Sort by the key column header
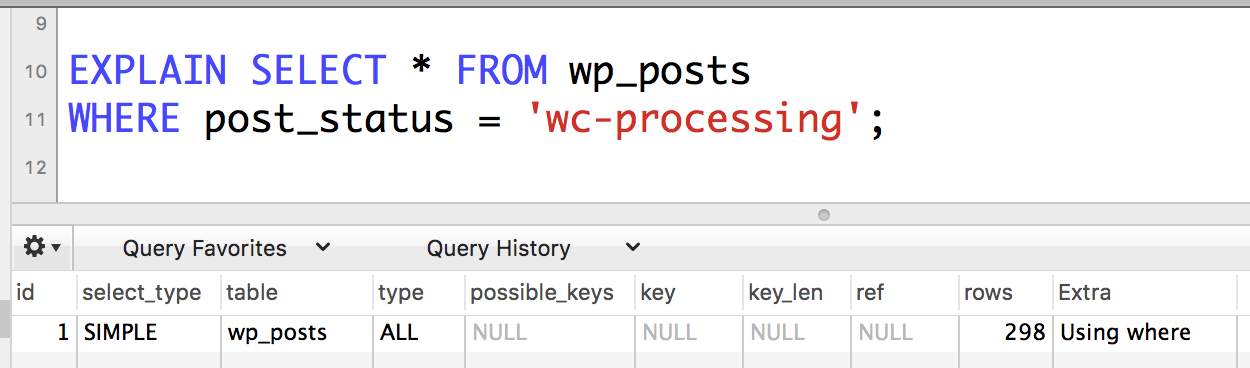The height and width of the screenshot is (368, 1250). pyautogui.click(x=689, y=293)
